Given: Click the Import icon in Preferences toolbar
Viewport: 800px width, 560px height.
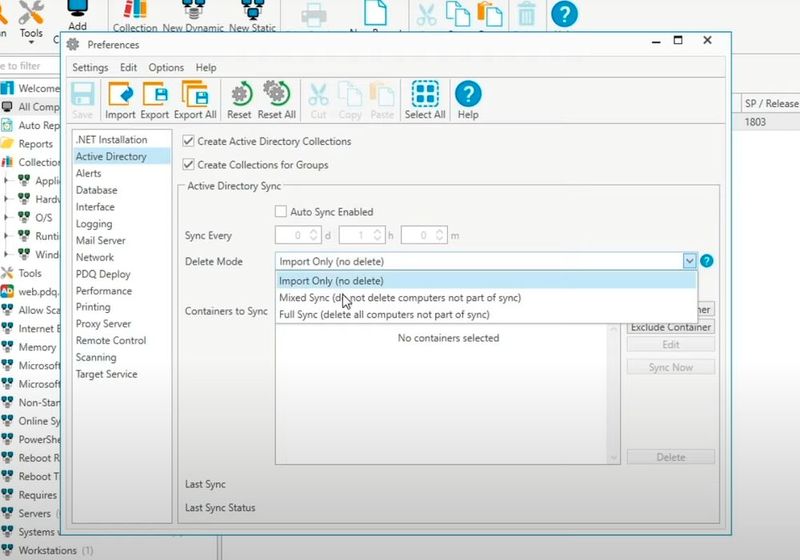Looking at the screenshot, I should tap(120, 95).
